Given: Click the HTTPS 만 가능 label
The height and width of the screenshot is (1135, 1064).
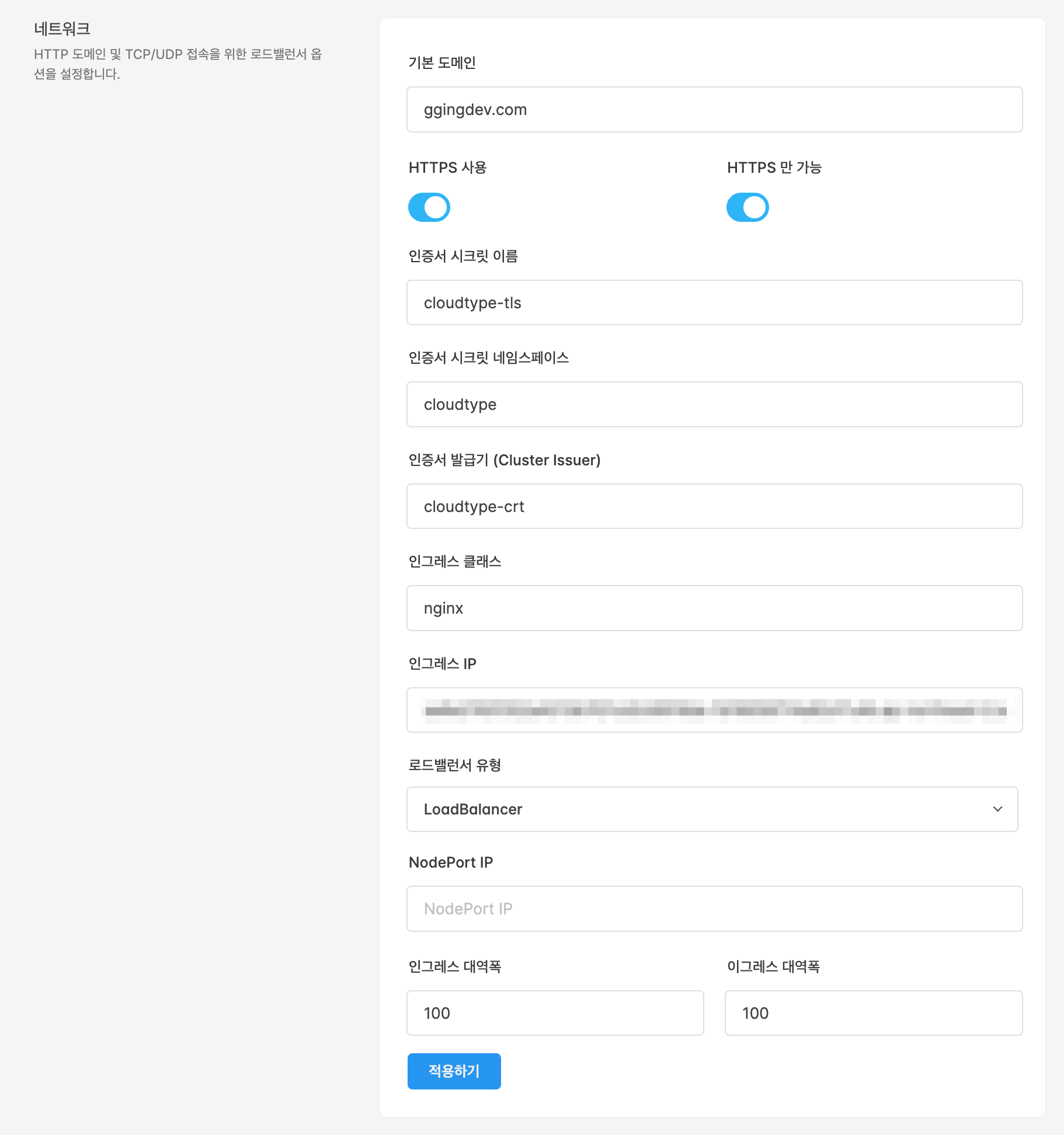Looking at the screenshot, I should (774, 168).
